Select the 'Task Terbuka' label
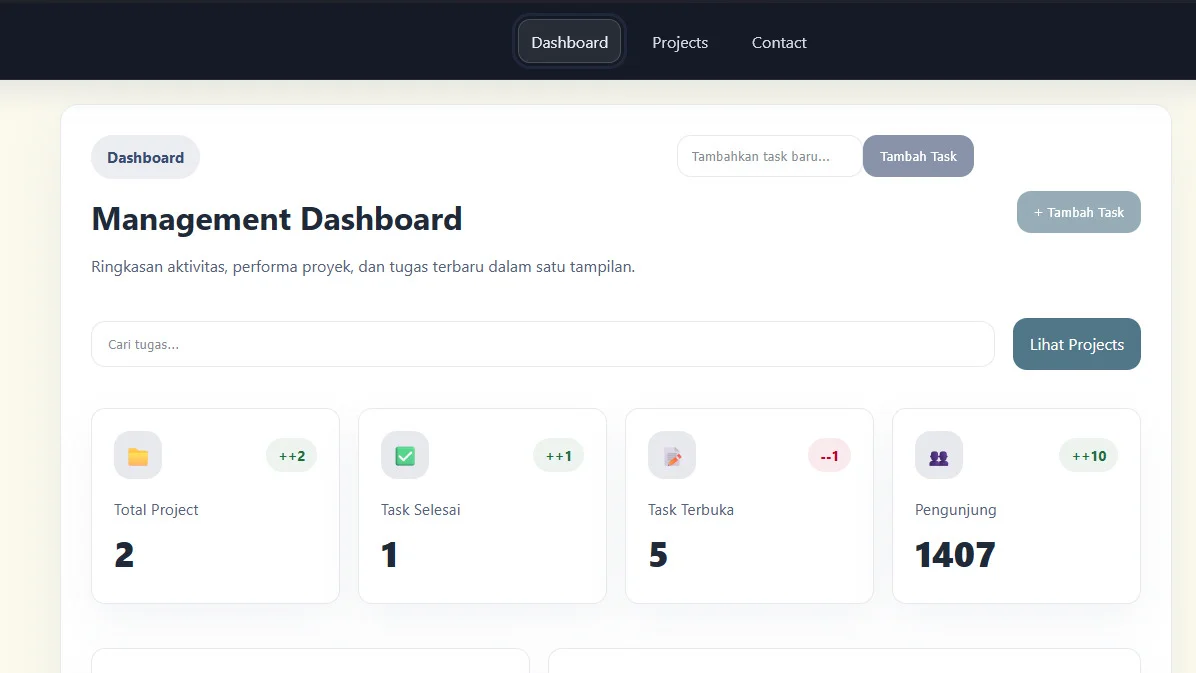The height and width of the screenshot is (673, 1196). point(690,510)
